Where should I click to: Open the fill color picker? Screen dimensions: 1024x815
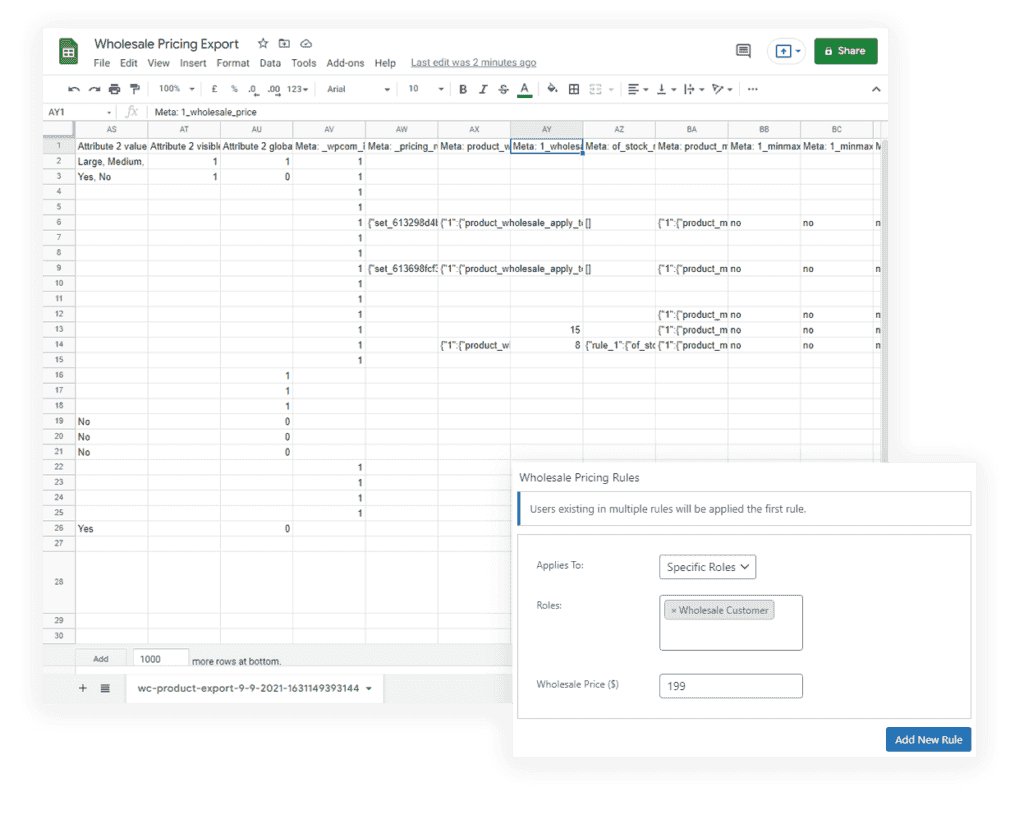pos(552,89)
